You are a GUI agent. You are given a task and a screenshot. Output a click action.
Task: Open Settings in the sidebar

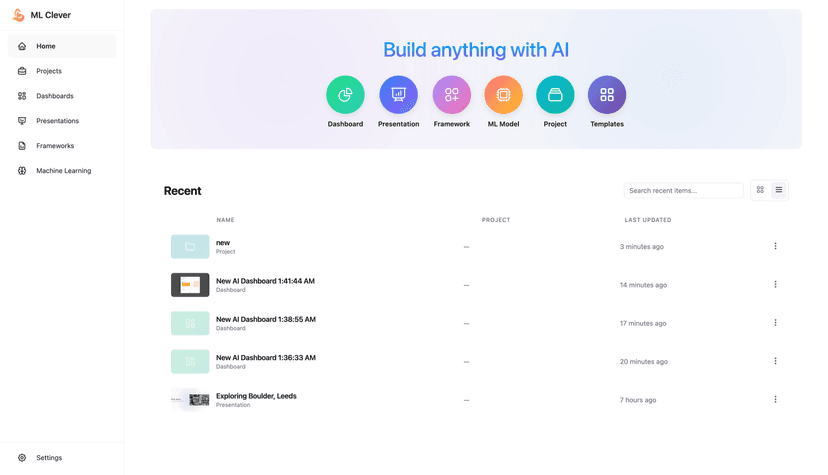pos(49,458)
